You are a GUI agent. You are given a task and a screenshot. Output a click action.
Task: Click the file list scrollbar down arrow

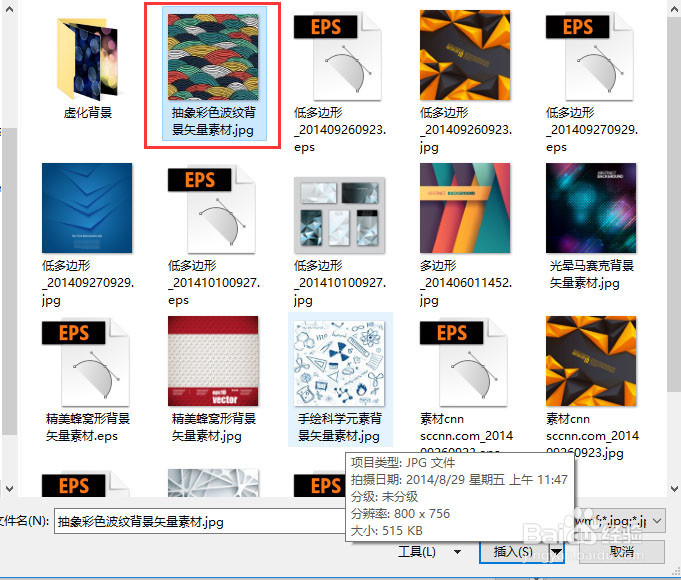click(x=674, y=488)
